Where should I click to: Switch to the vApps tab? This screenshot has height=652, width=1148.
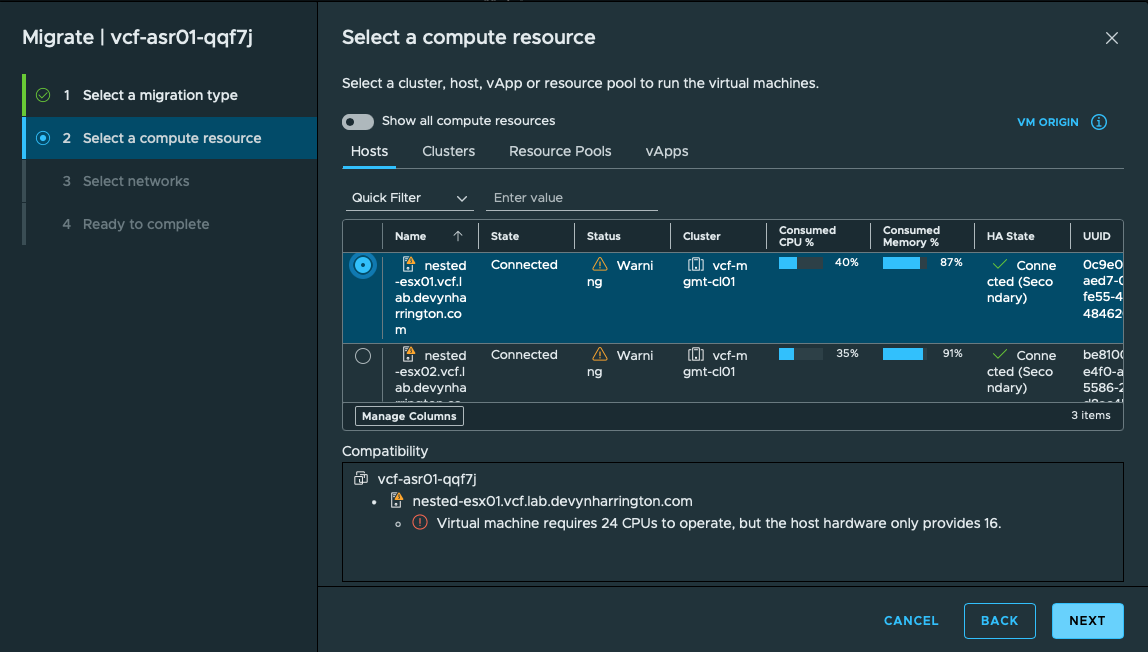click(666, 151)
